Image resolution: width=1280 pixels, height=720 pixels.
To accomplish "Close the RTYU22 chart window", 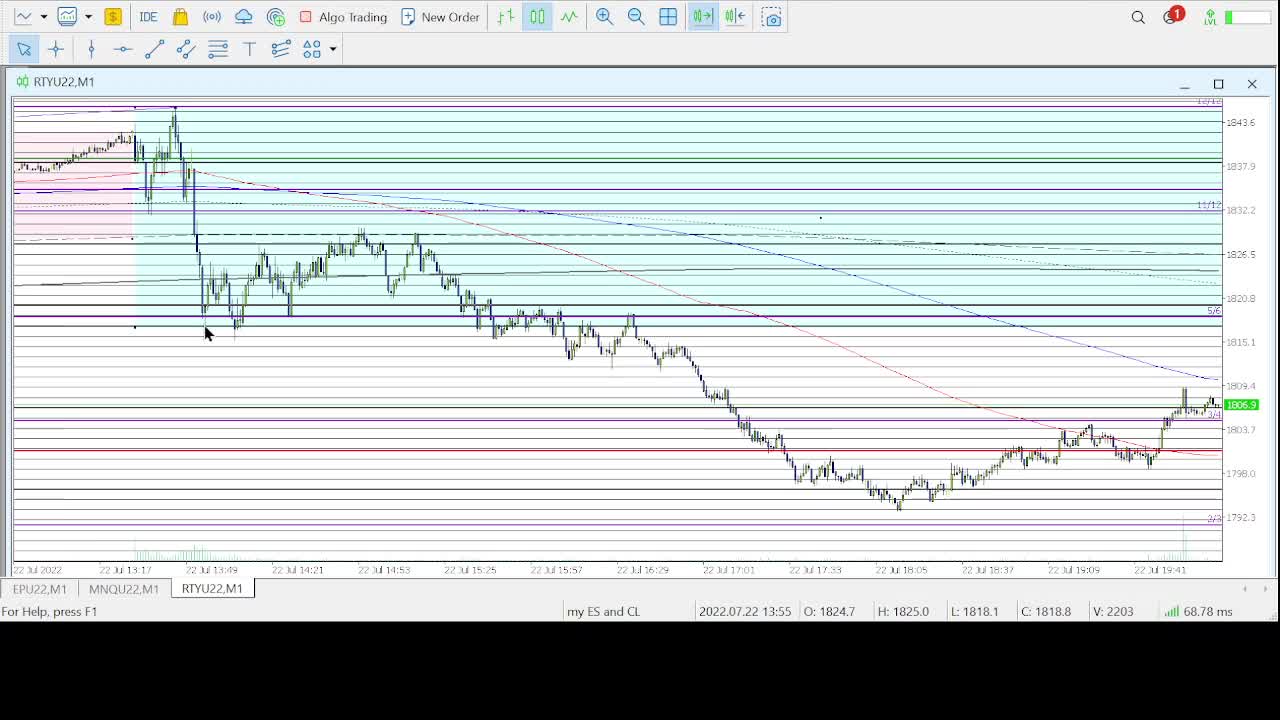I will (x=1252, y=84).
